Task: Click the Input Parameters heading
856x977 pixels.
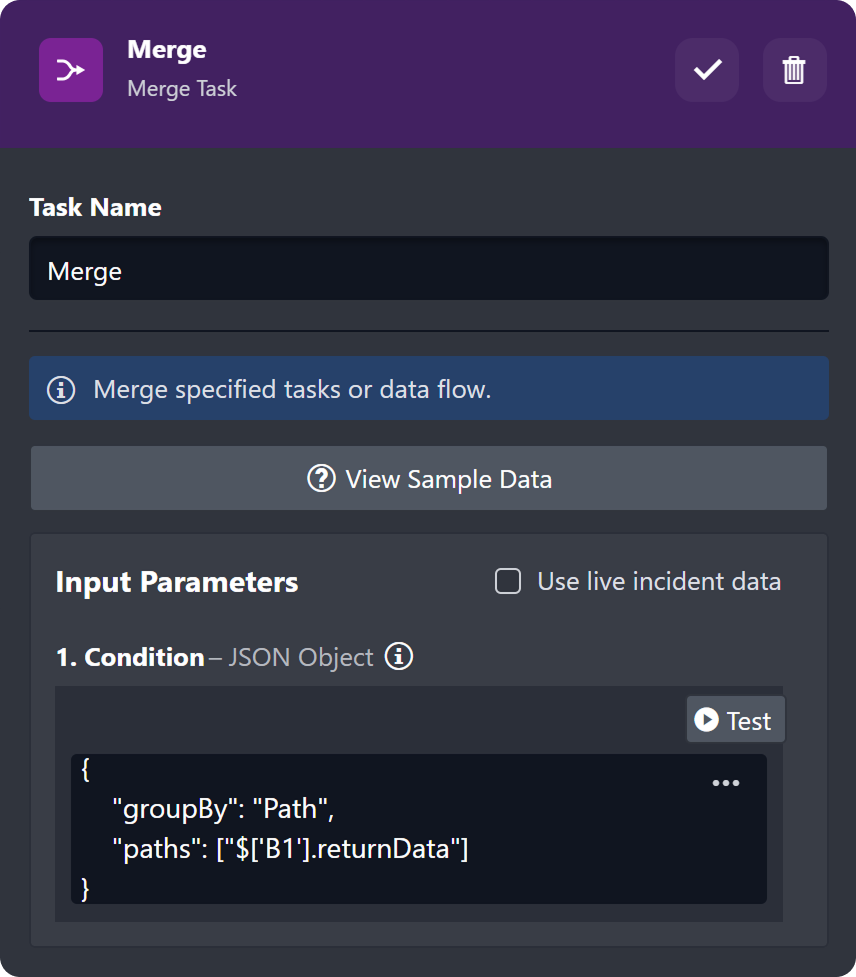Action: [177, 582]
